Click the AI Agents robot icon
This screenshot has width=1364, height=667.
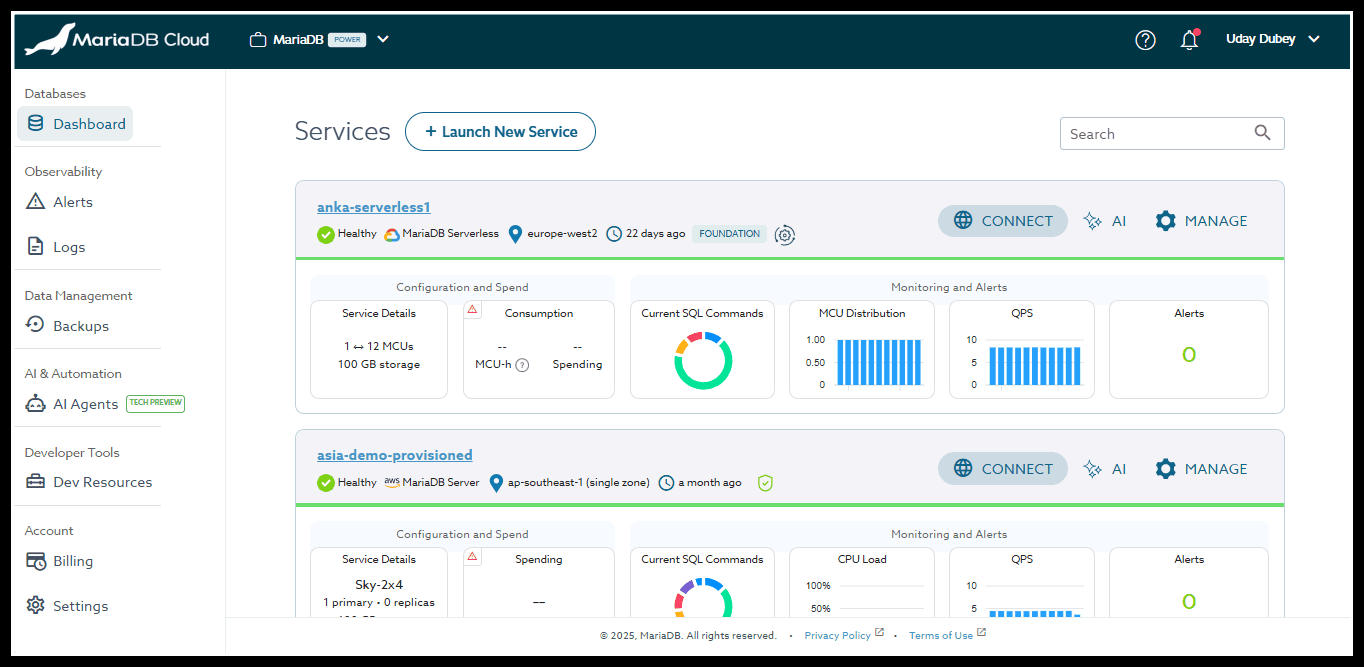click(x=36, y=404)
